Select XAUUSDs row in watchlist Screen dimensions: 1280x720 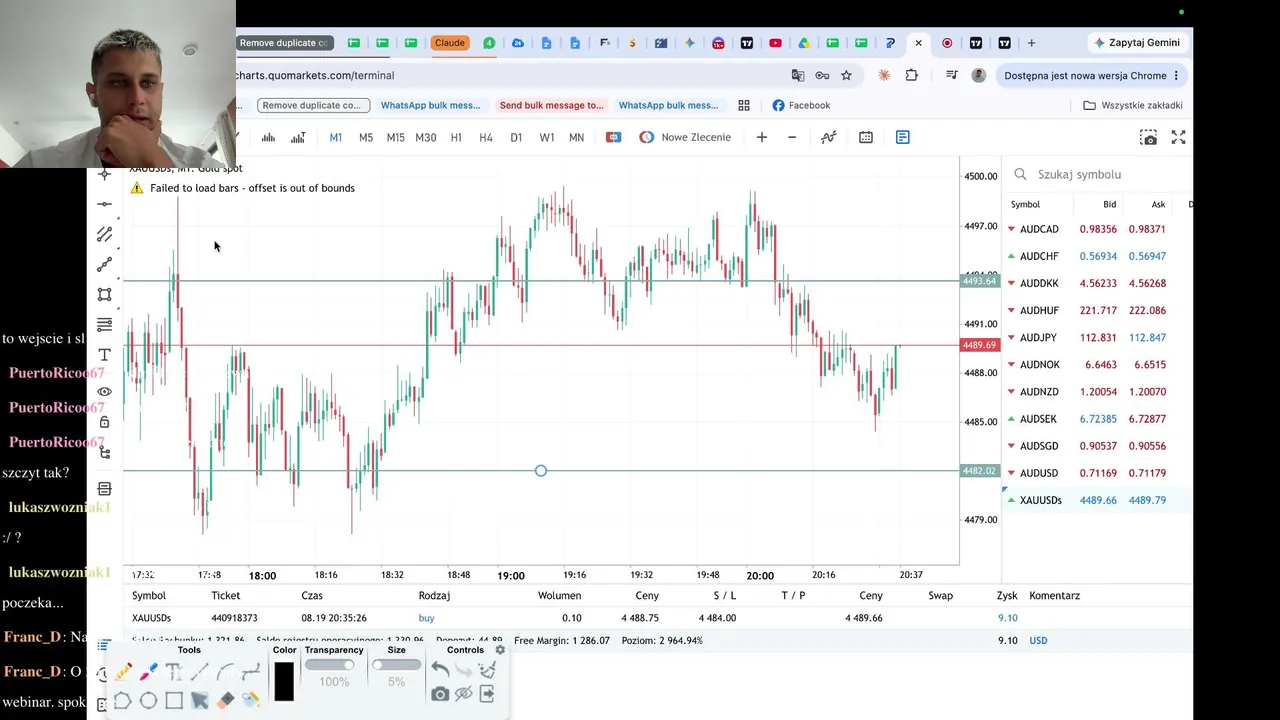(1098, 500)
